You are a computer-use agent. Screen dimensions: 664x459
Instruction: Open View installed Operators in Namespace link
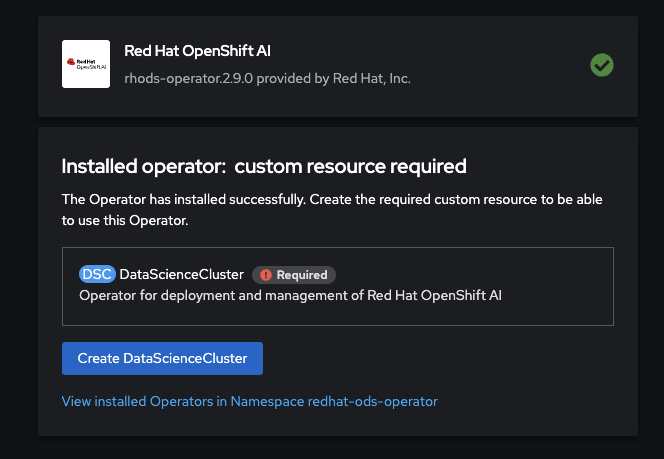coord(249,401)
